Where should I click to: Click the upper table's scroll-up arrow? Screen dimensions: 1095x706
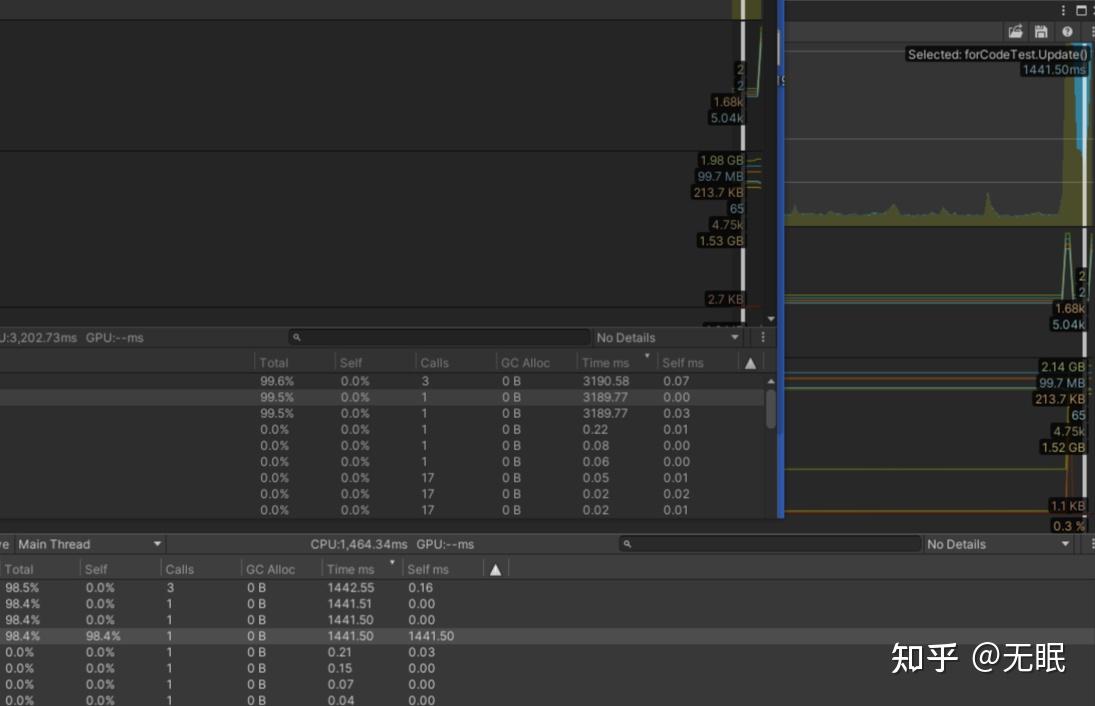[771, 381]
